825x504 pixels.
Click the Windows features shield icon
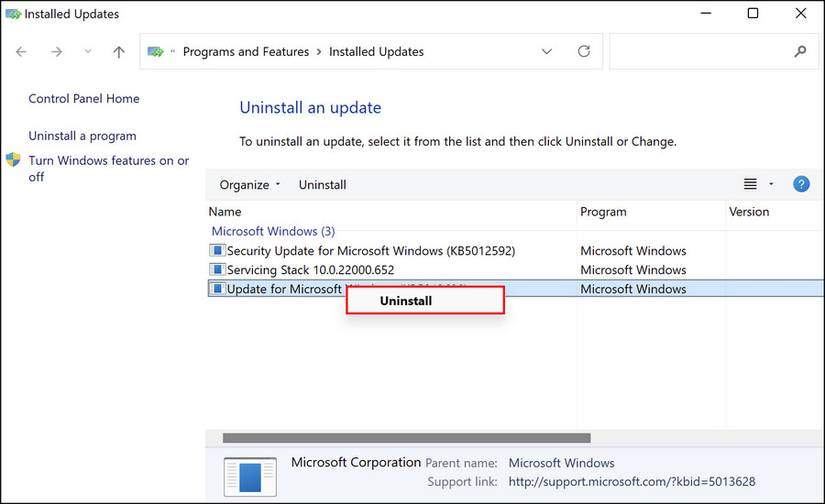pos(13,159)
